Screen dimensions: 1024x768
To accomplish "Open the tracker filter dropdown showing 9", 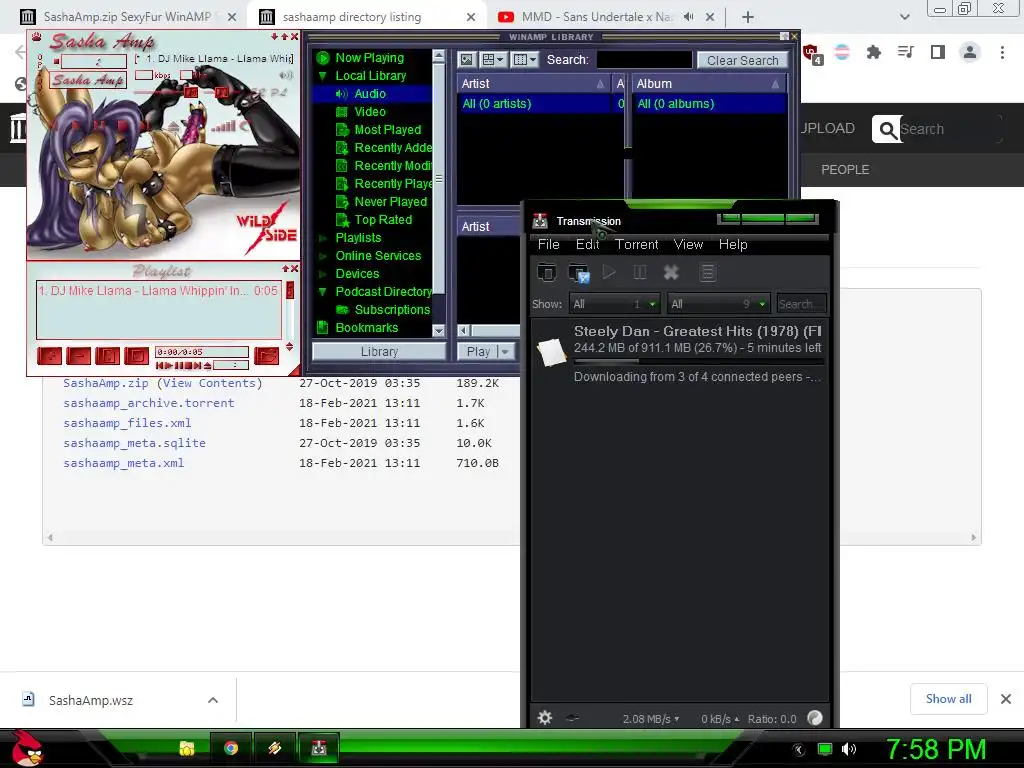I will click(718, 304).
